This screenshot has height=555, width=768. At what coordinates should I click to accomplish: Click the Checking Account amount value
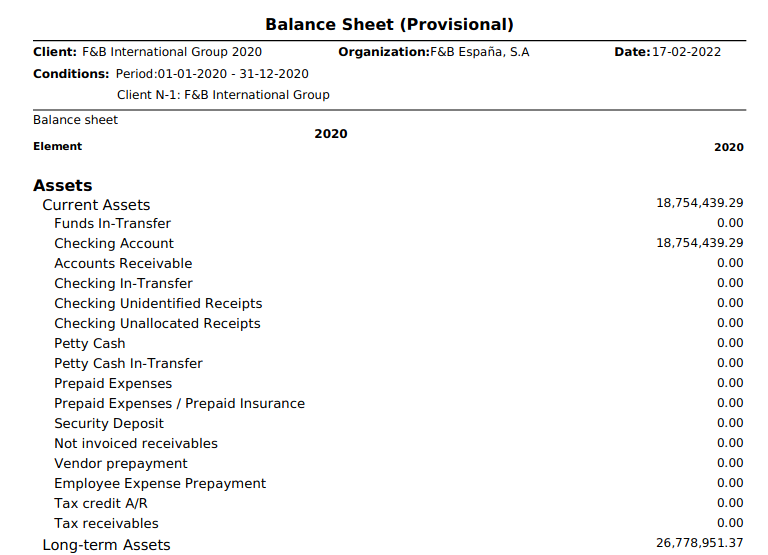coord(699,243)
